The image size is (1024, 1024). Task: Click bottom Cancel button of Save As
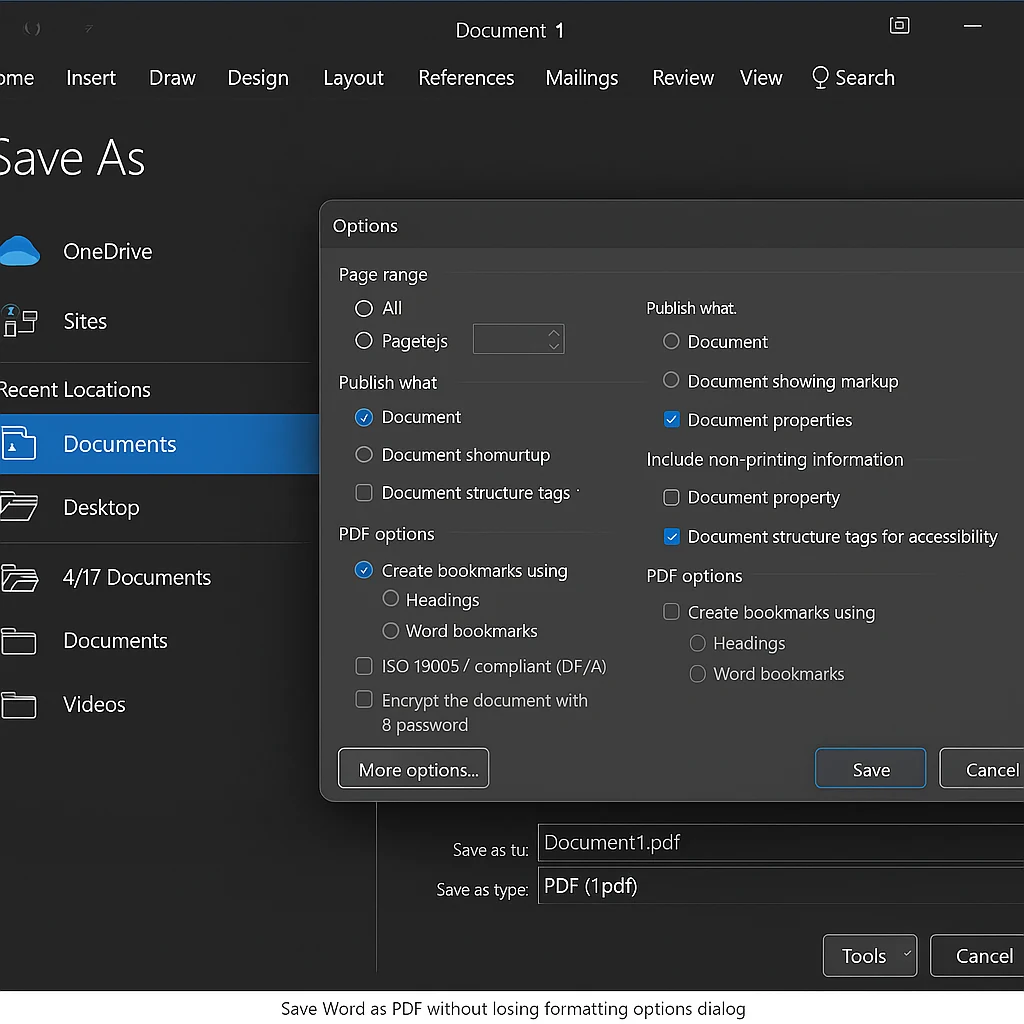(x=977, y=955)
